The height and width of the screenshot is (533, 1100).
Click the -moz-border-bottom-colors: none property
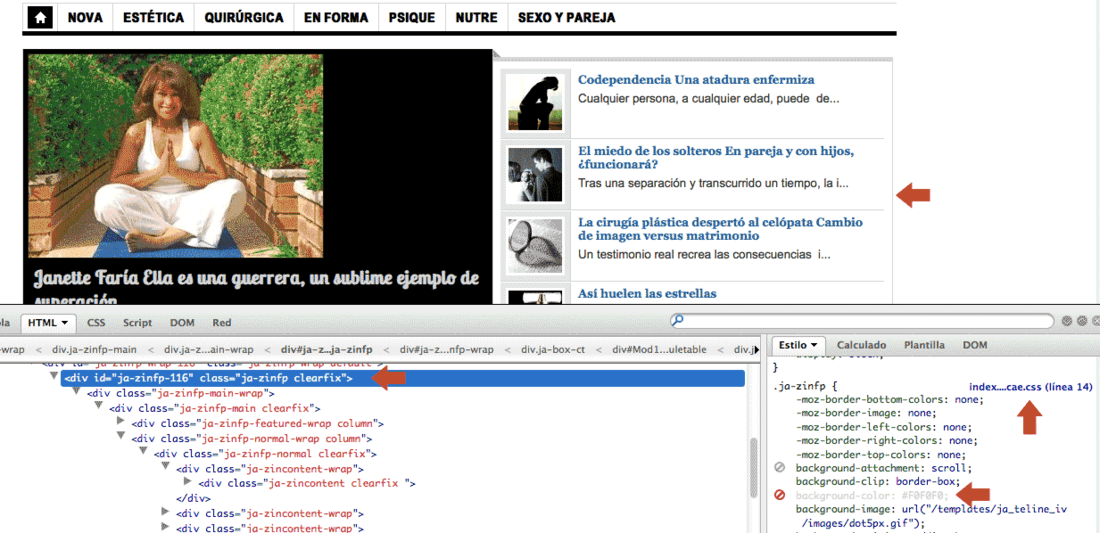[890, 400]
